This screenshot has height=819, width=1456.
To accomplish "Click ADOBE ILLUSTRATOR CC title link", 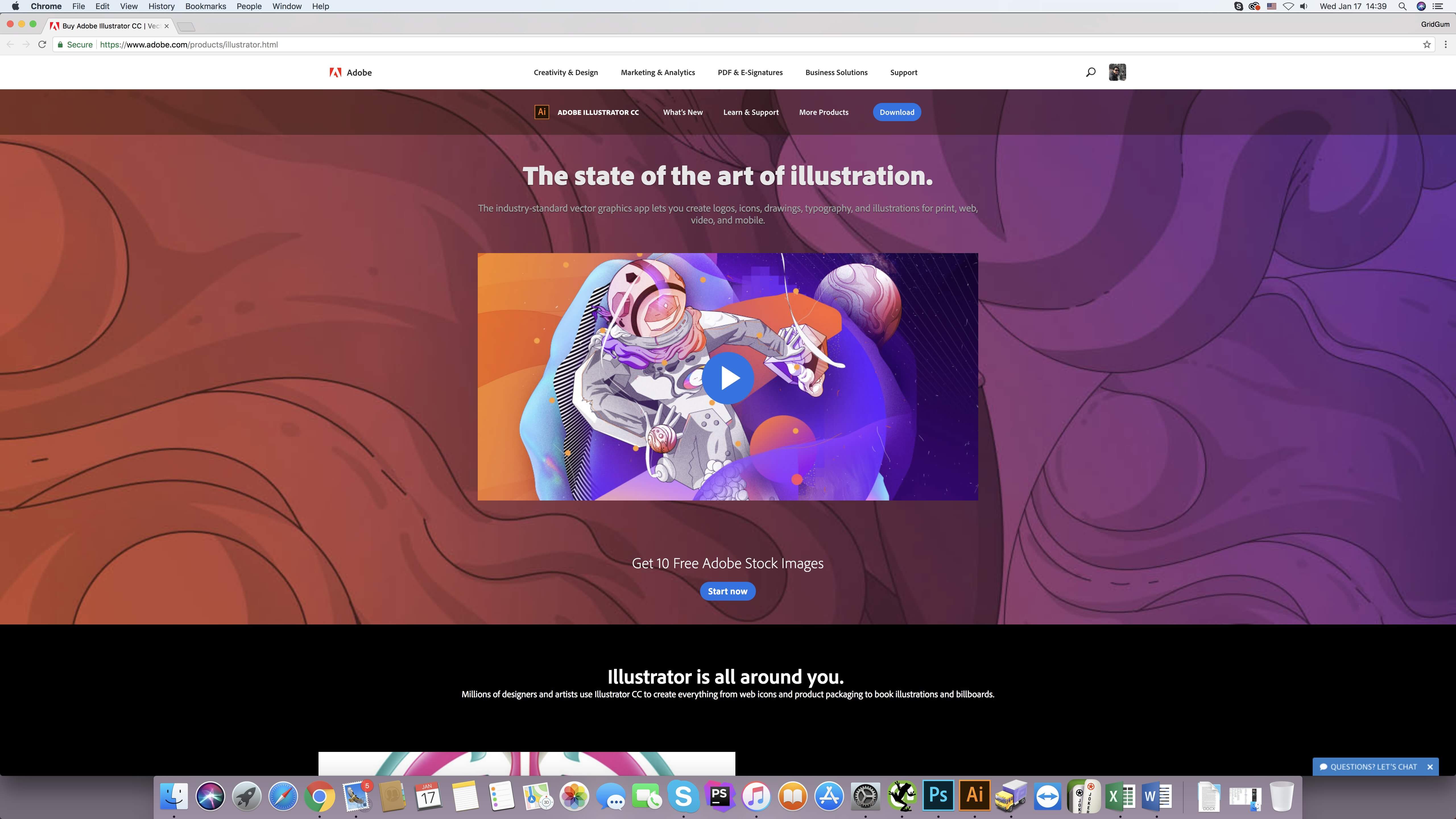I will click(598, 112).
